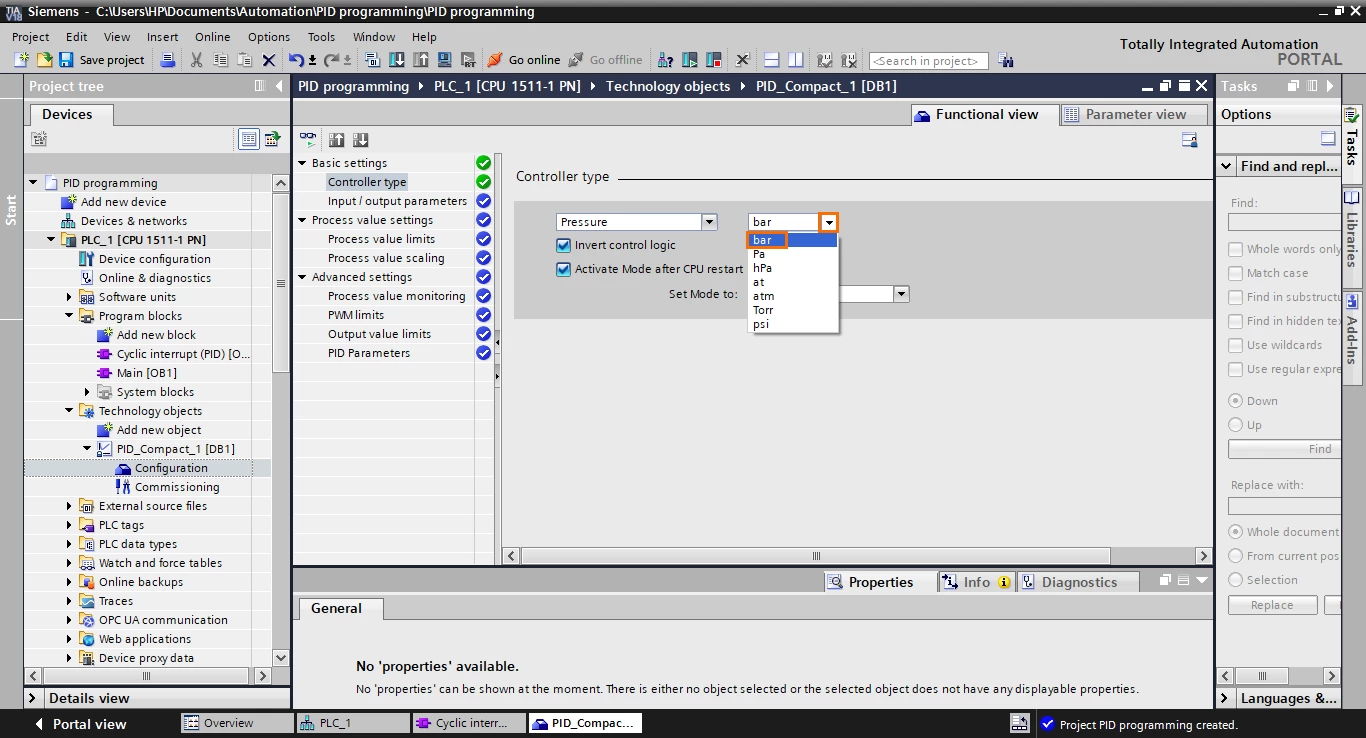
Task: Enable the Match case checkbox
Action: coord(1236,273)
